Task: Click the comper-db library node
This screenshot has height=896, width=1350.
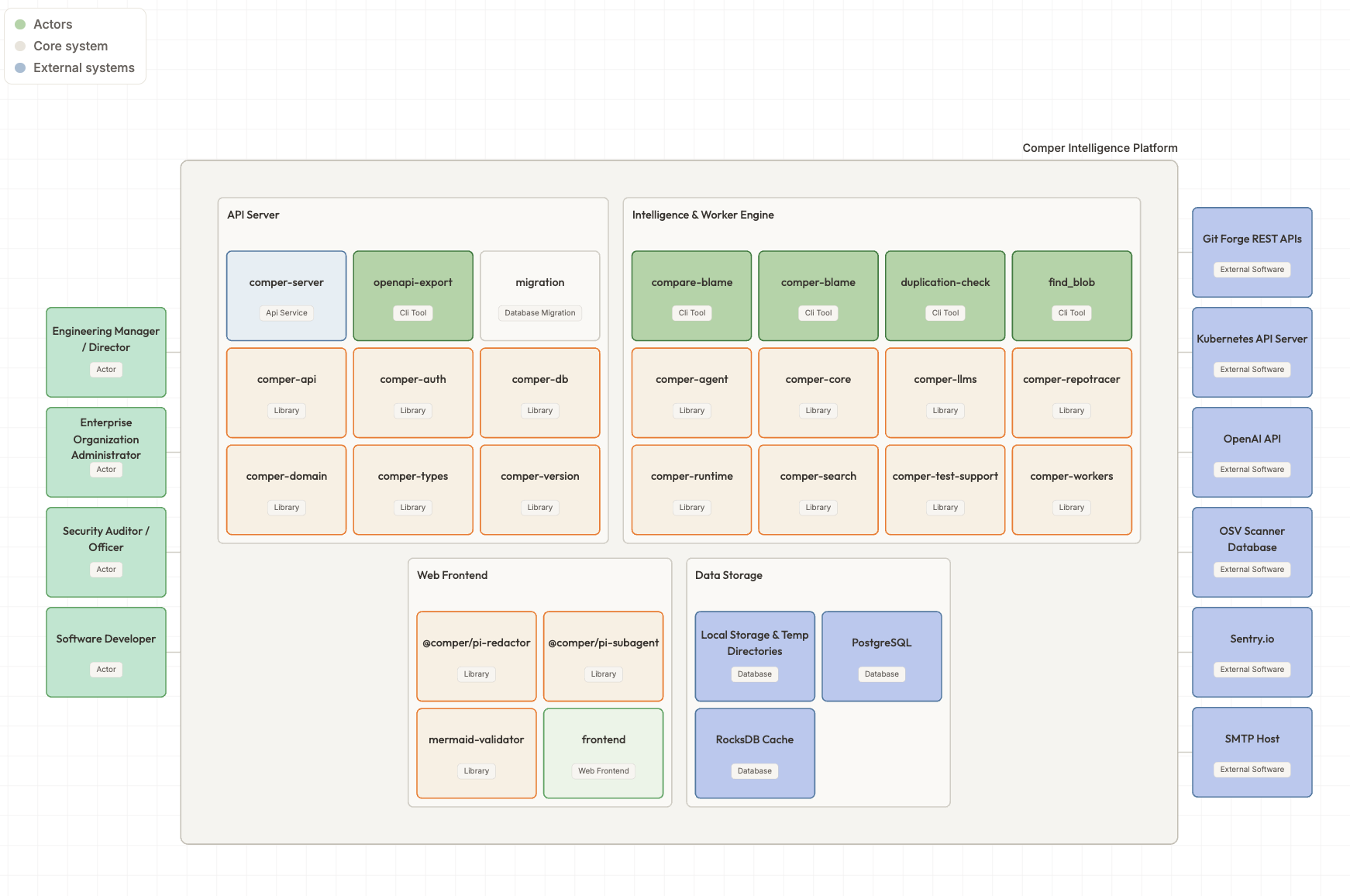Action: [x=540, y=393]
